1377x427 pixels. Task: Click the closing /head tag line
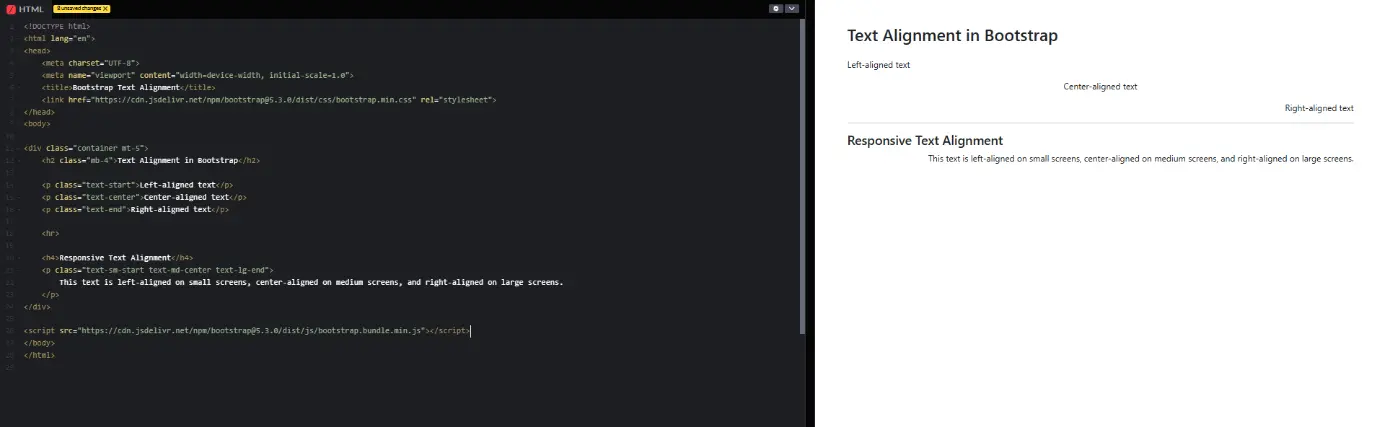pyautogui.click(x=39, y=112)
